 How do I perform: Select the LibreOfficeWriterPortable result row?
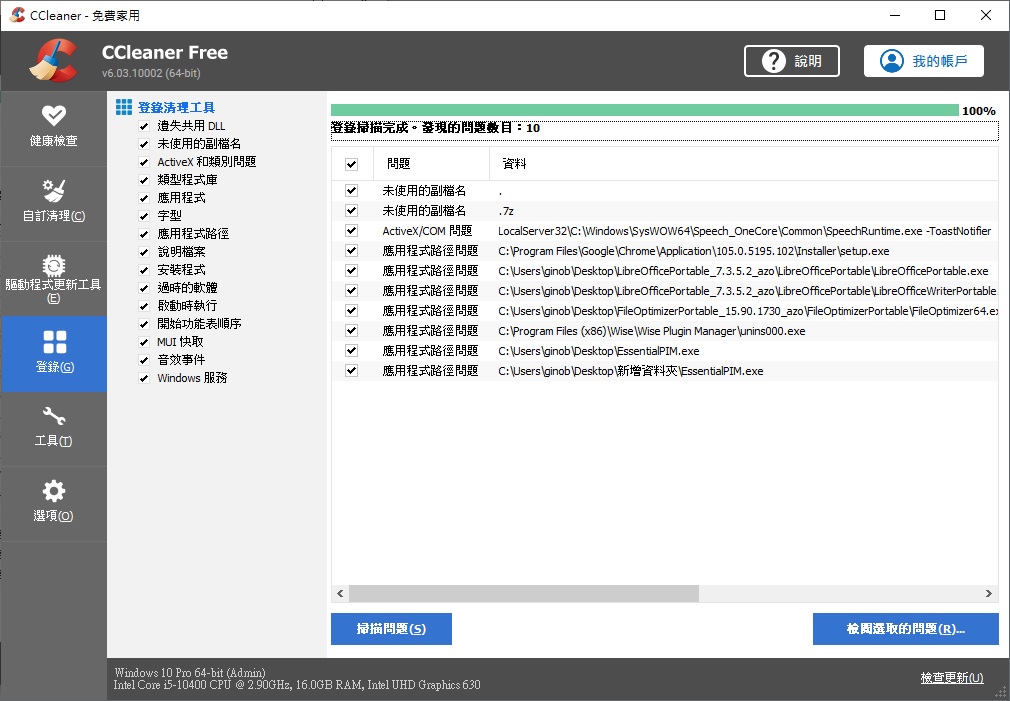click(x=665, y=291)
